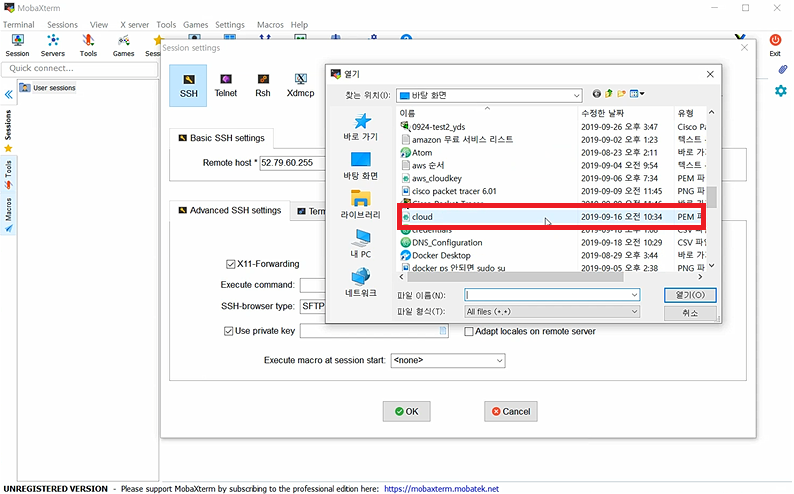Open the SSH-browser type SFTP dropdown
794x494 pixels.
pos(313,306)
